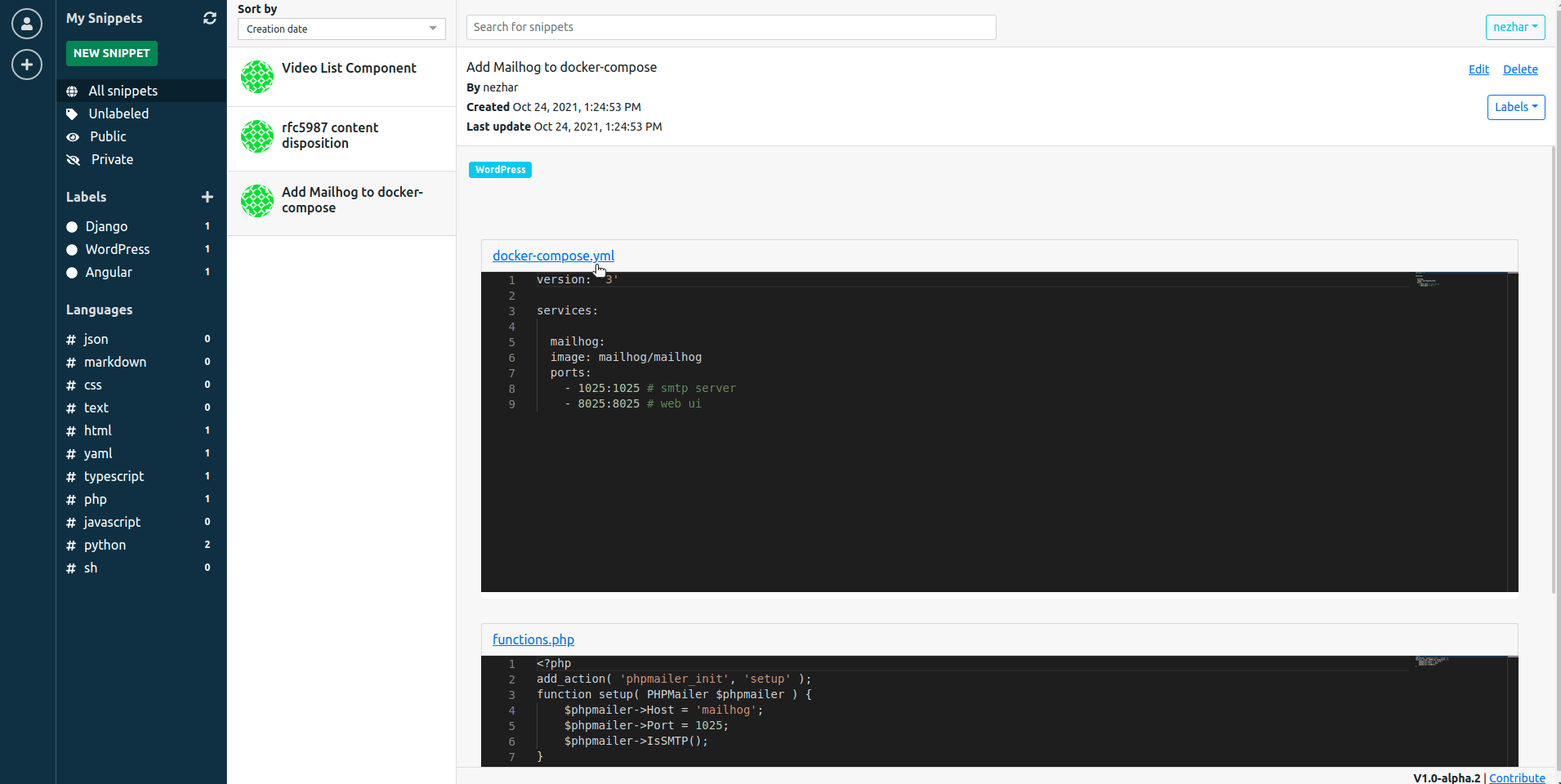Filter snippets by json language
The image size is (1561, 784).
(96, 339)
